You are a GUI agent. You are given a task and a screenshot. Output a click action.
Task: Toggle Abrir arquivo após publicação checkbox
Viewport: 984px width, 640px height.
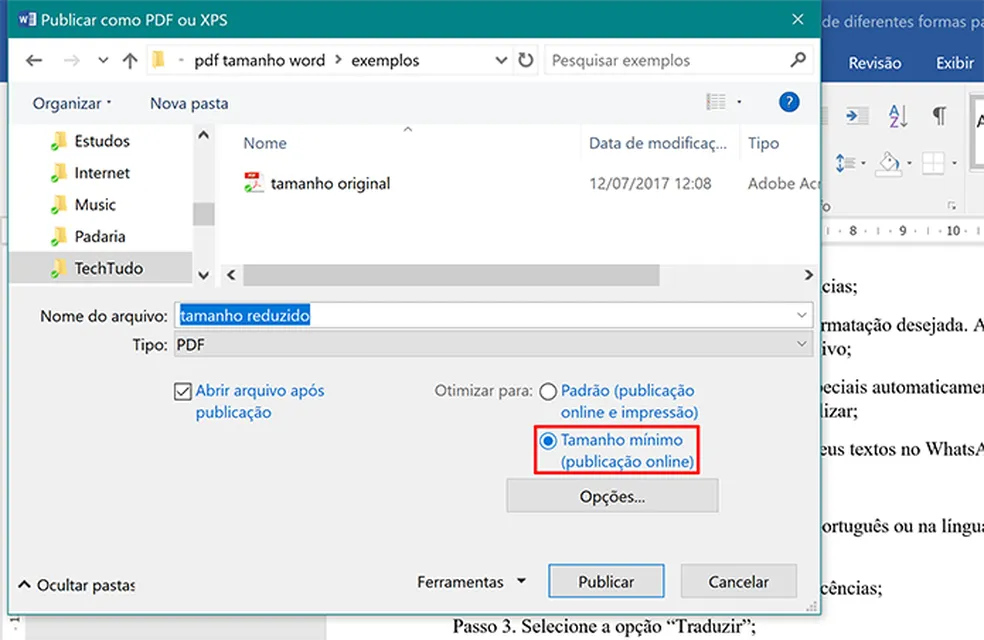tap(183, 392)
